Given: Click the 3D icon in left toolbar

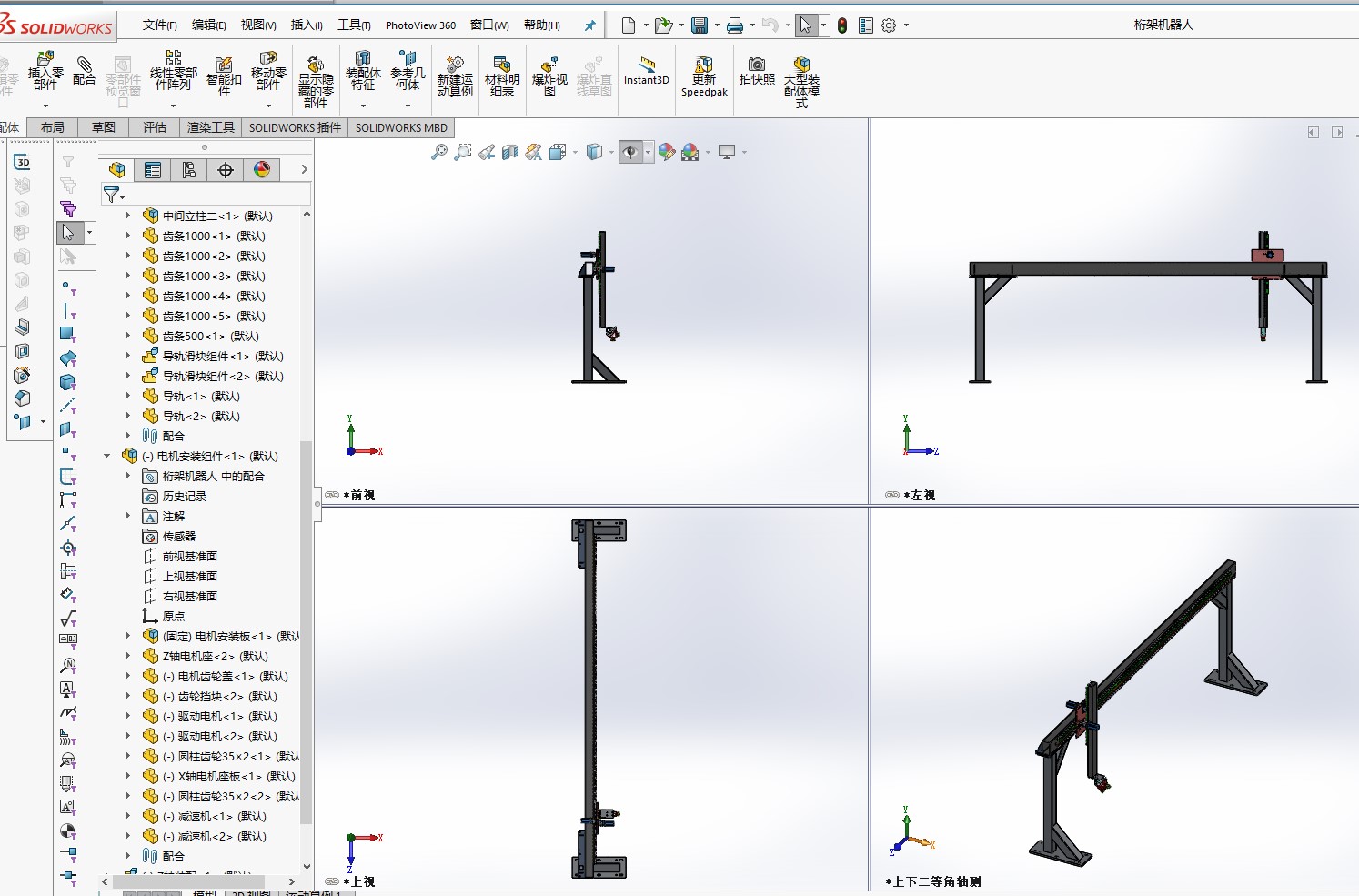Looking at the screenshot, I should point(23,163).
